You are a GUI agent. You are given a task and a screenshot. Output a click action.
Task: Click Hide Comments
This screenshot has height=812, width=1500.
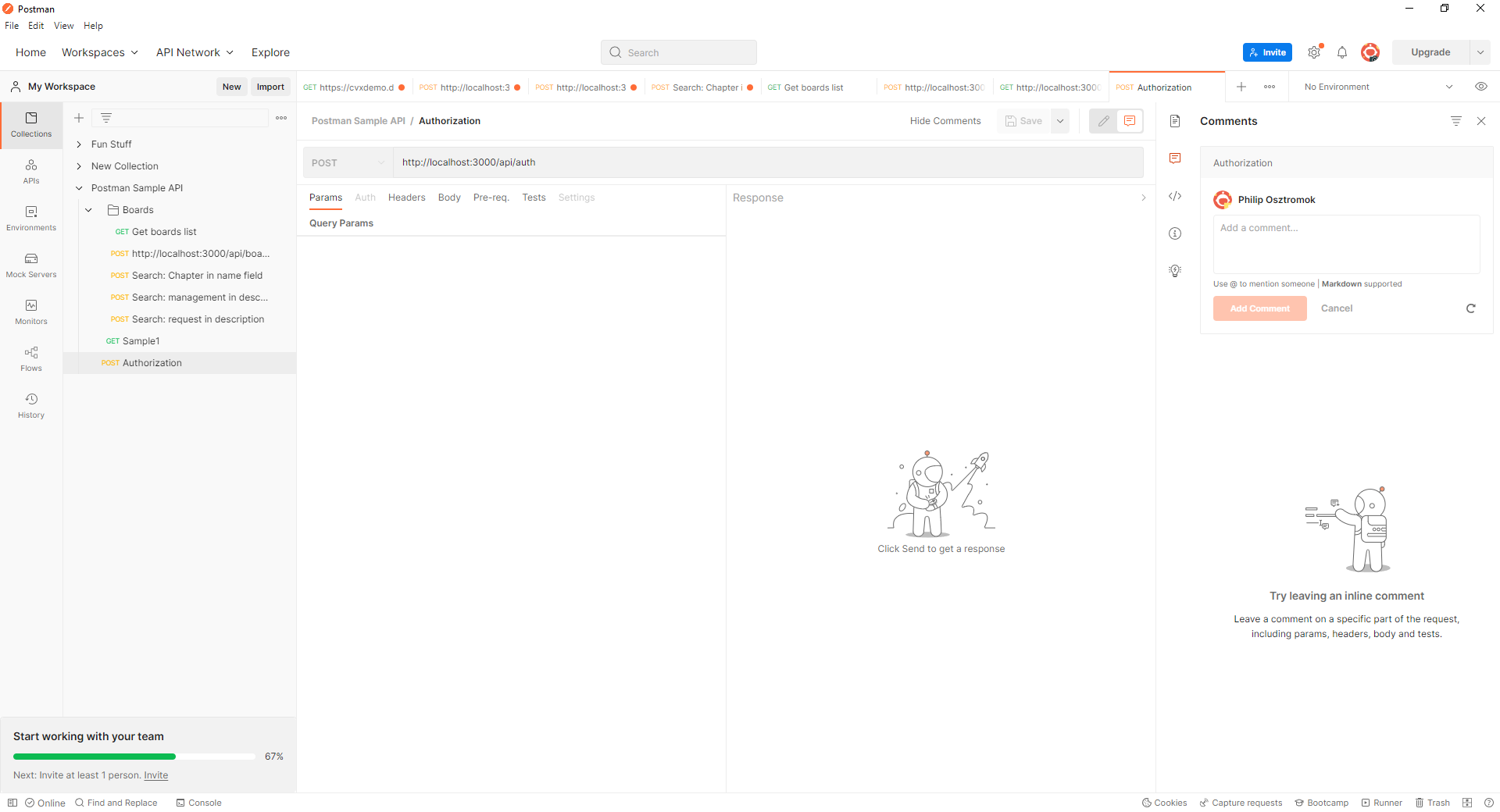click(945, 121)
